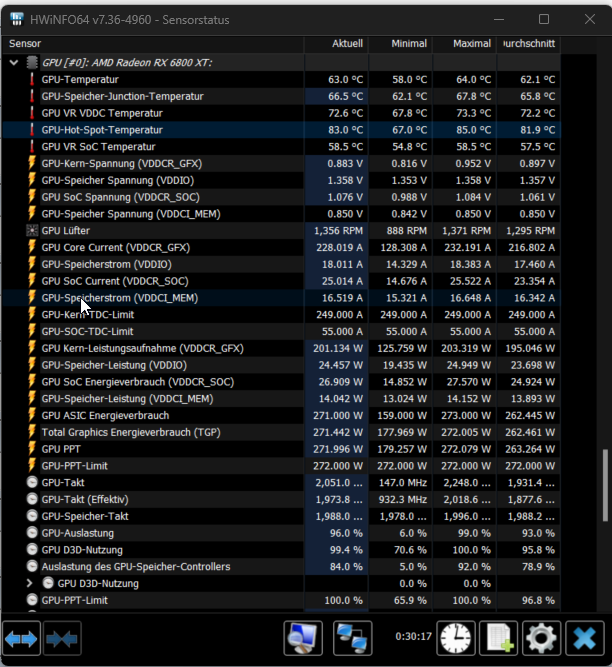The image size is (612, 667).
Task: Select GPU SoC Energieverbrauch (VDDCR_SOC) row
Action: (x=281, y=382)
